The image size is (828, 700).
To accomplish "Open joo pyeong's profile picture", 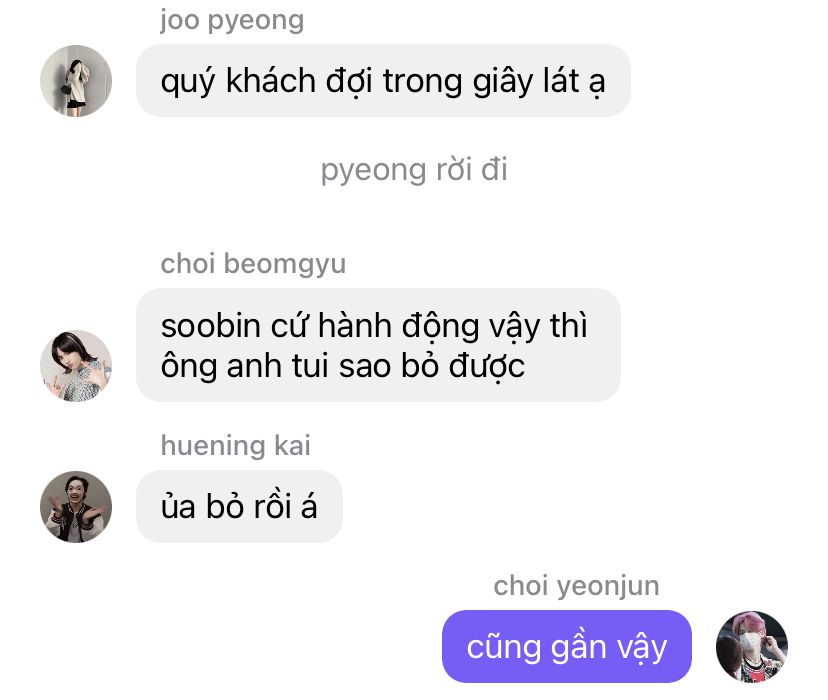I will point(76,81).
